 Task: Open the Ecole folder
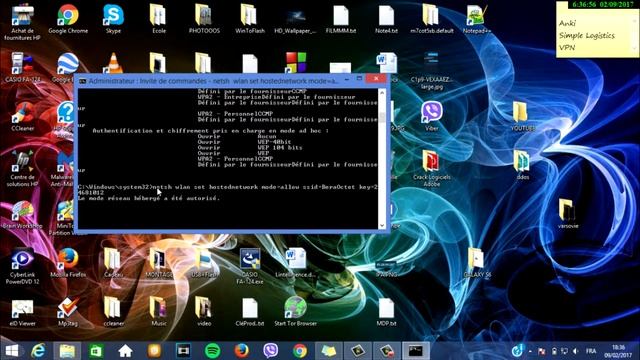pos(158,19)
